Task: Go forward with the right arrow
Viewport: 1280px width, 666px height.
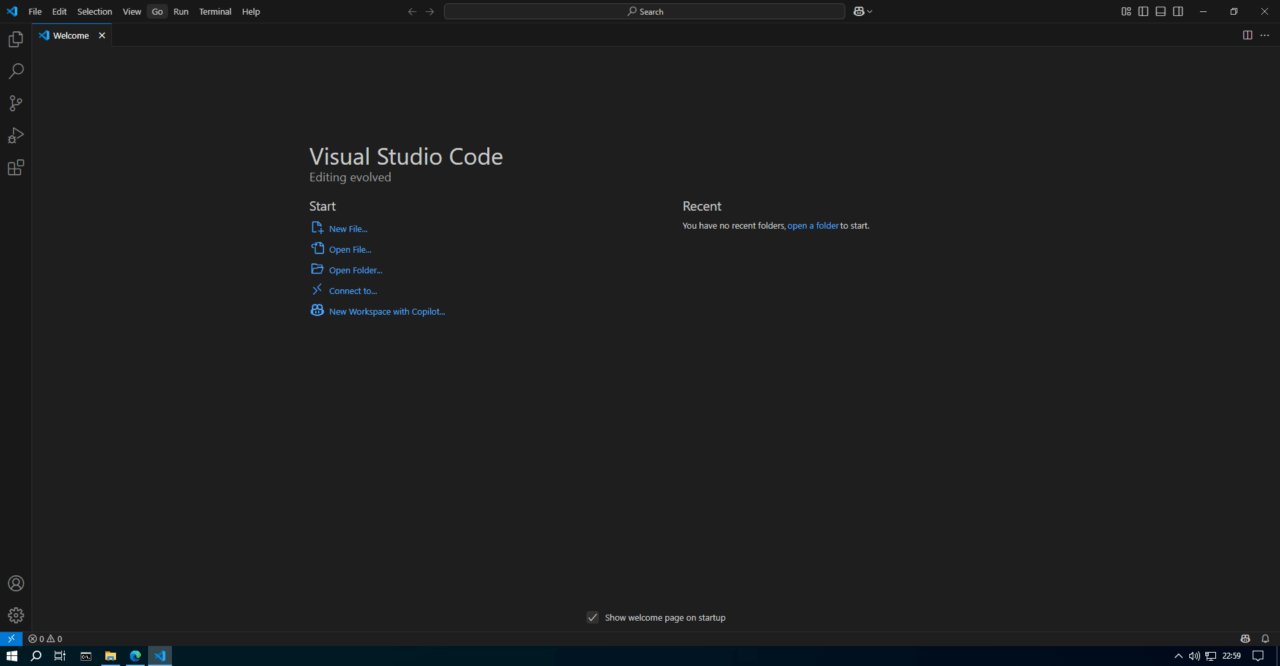Action: coord(430,11)
